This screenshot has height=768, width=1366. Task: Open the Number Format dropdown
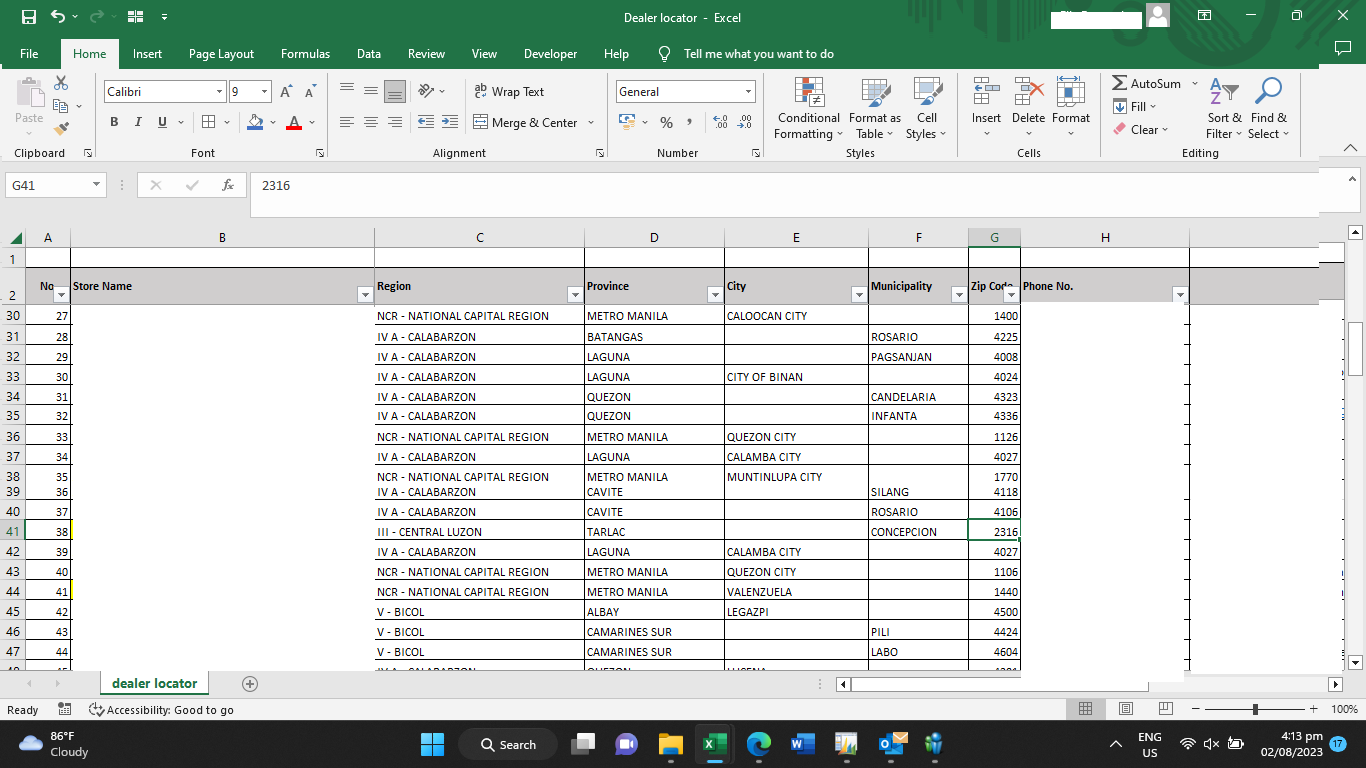(x=748, y=91)
